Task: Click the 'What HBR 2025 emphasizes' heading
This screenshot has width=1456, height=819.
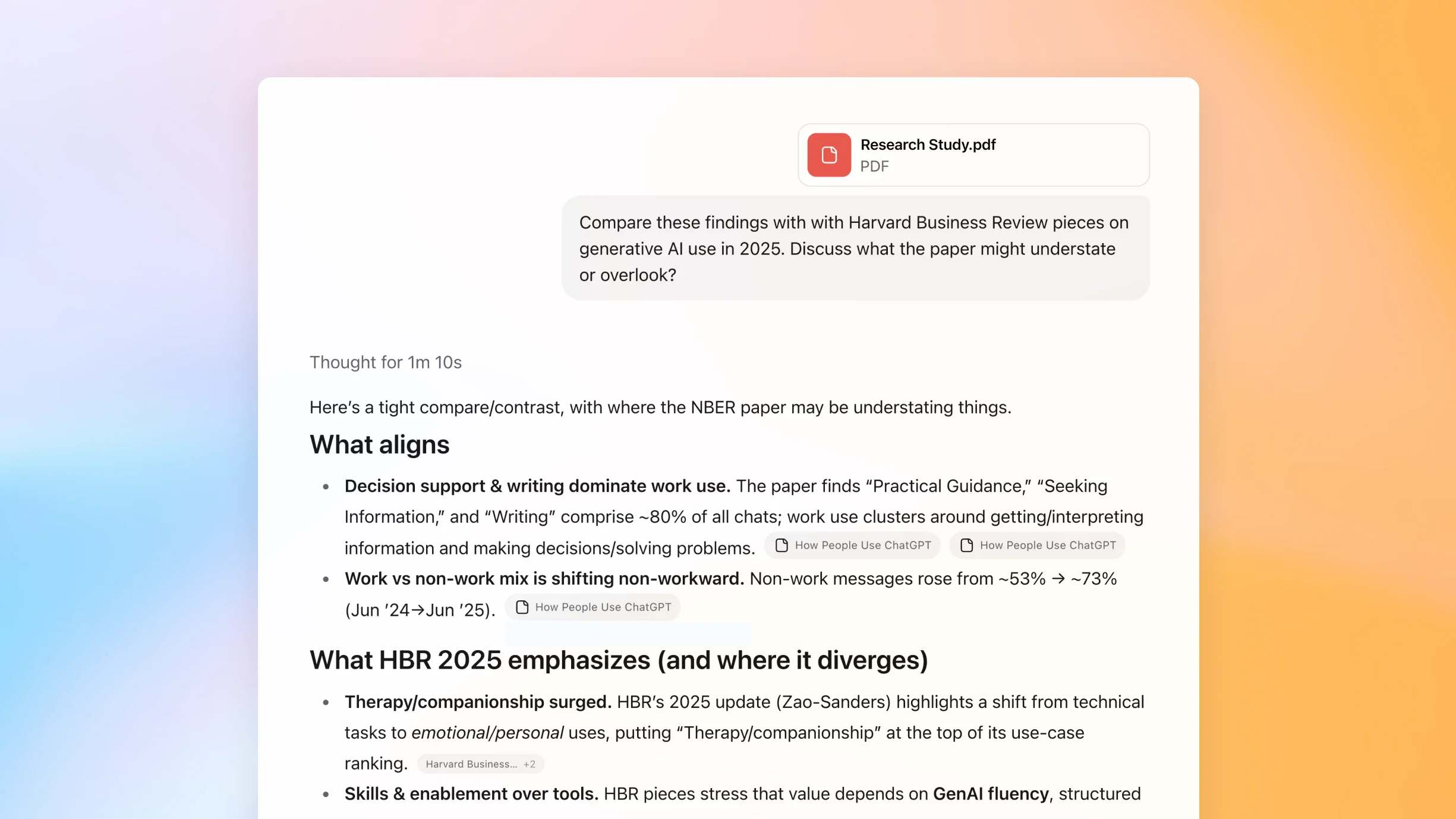Action: click(x=619, y=660)
